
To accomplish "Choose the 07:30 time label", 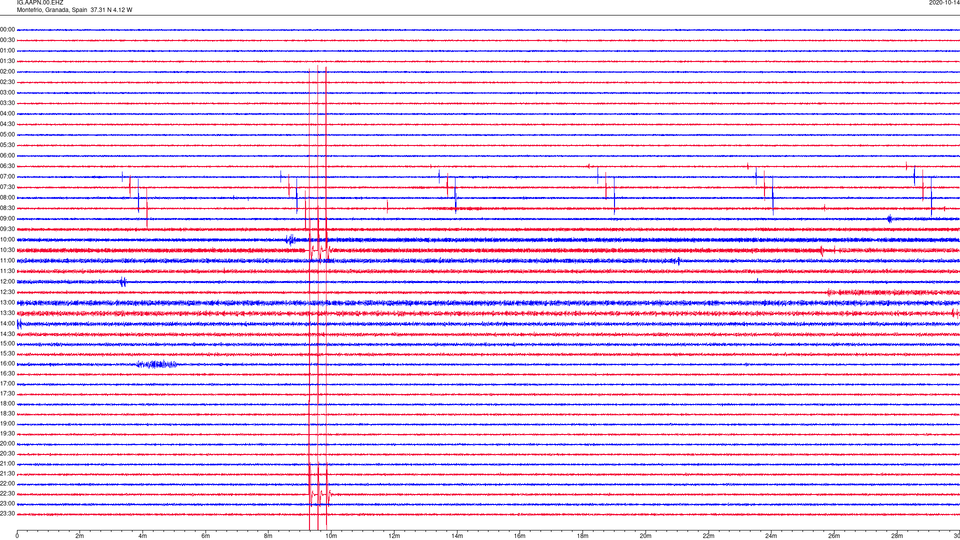I will point(7,187).
